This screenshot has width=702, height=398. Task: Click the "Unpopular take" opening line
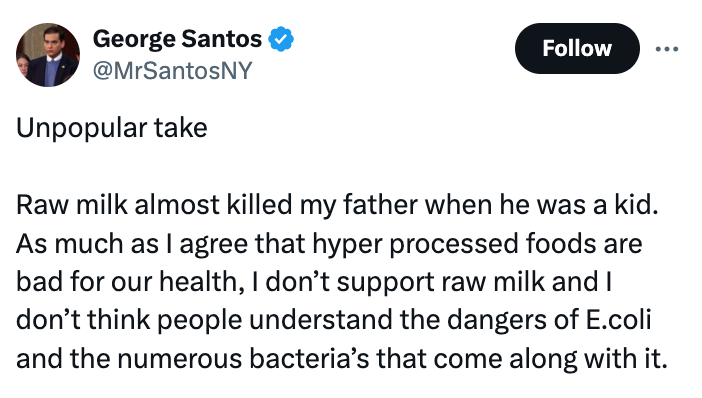pyautogui.click(x=112, y=128)
